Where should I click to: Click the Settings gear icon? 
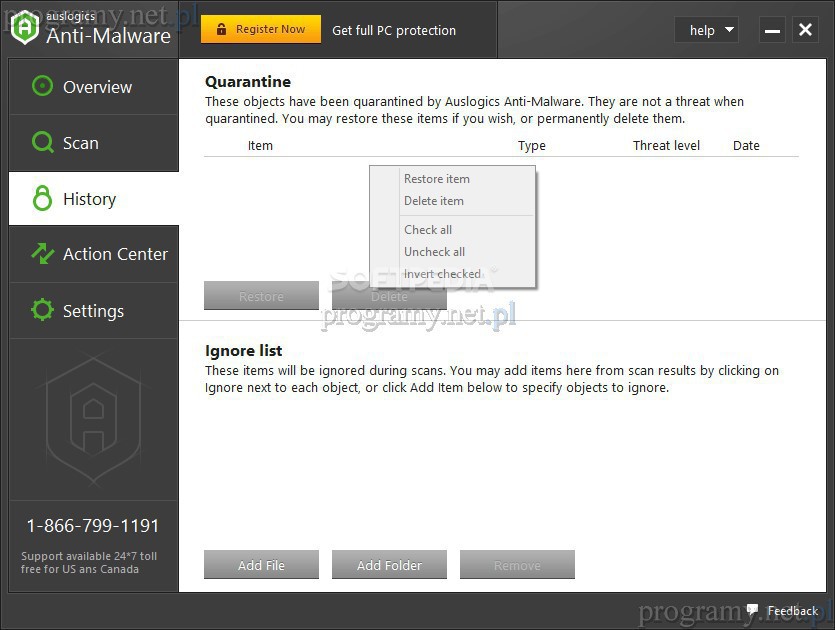[x=42, y=311]
